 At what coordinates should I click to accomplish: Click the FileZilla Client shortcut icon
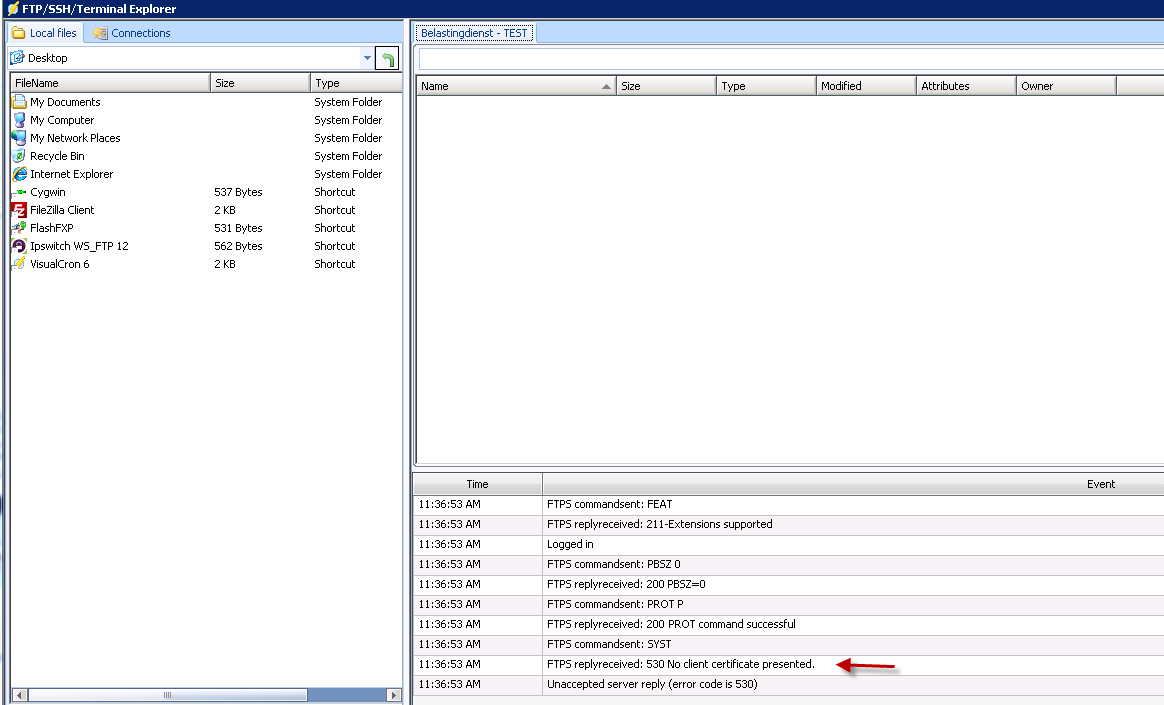pyautogui.click(x=19, y=210)
